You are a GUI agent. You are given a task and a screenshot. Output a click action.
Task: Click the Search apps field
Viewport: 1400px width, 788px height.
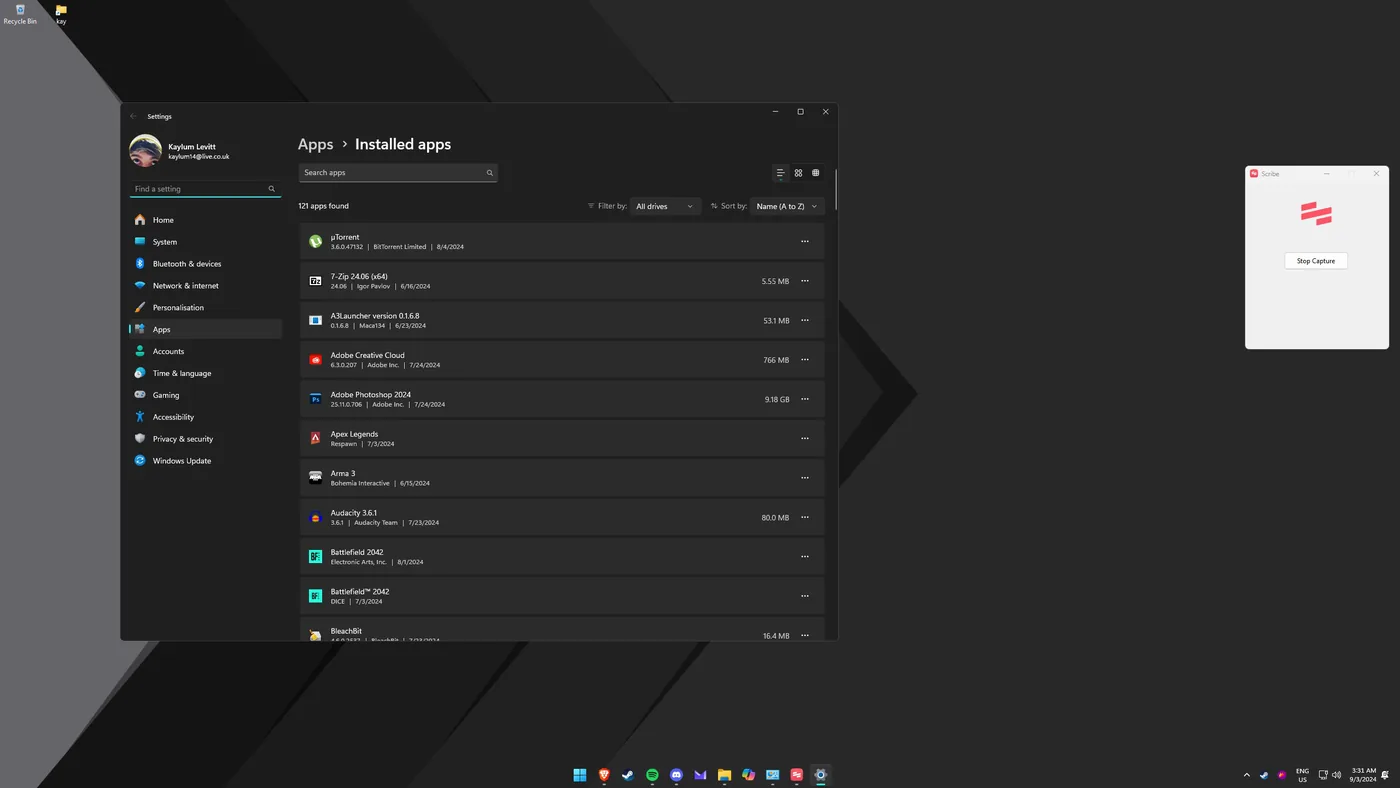point(398,173)
